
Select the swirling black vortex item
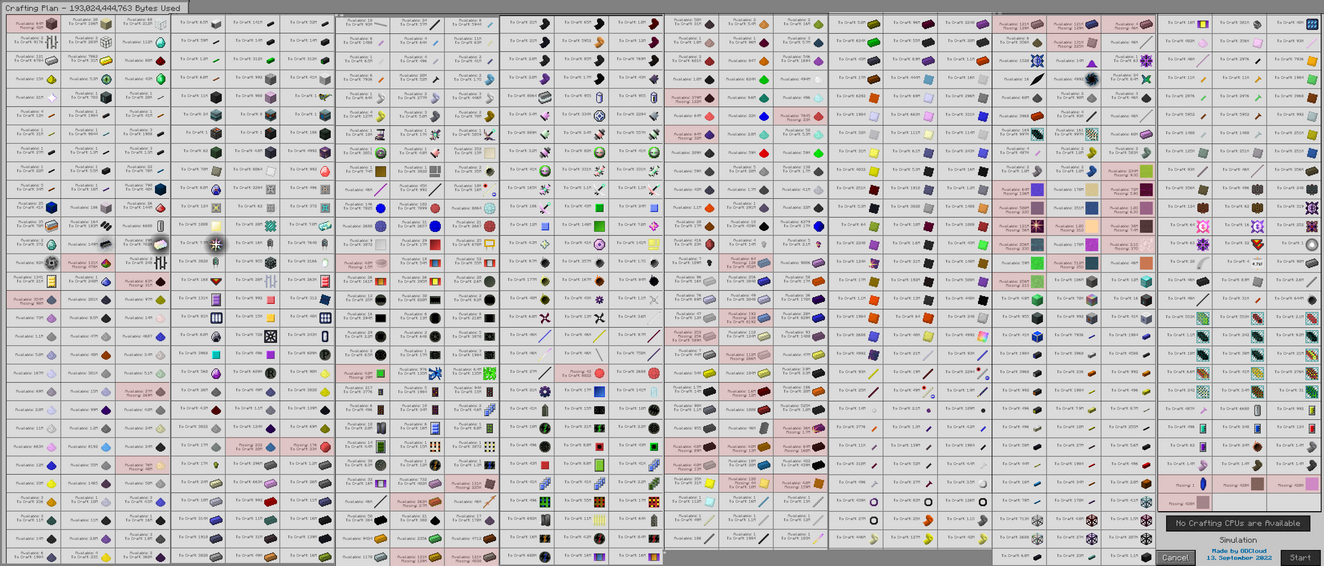click(x=1091, y=79)
